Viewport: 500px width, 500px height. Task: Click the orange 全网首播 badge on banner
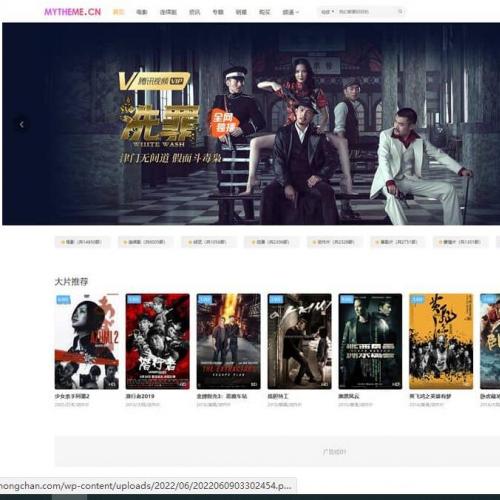(x=224, y=122)
